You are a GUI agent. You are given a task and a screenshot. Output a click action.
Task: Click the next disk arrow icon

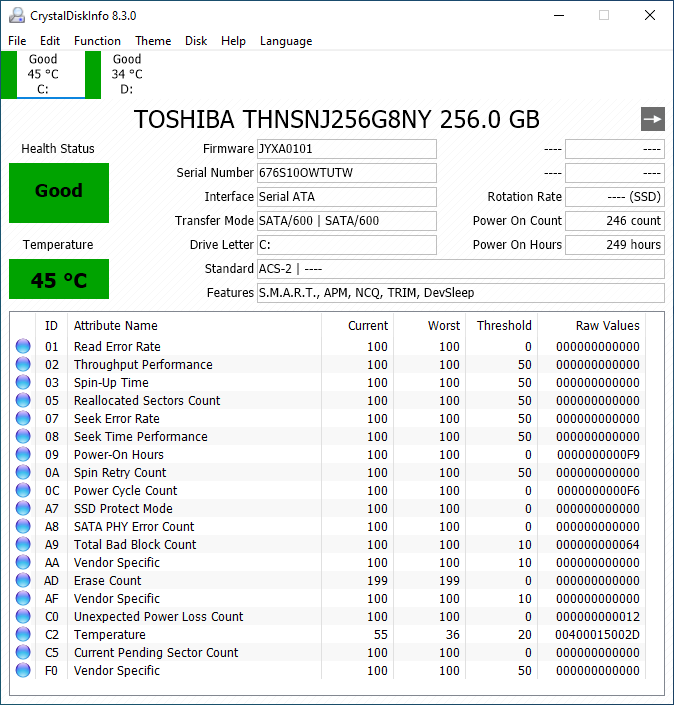(652, 120)
